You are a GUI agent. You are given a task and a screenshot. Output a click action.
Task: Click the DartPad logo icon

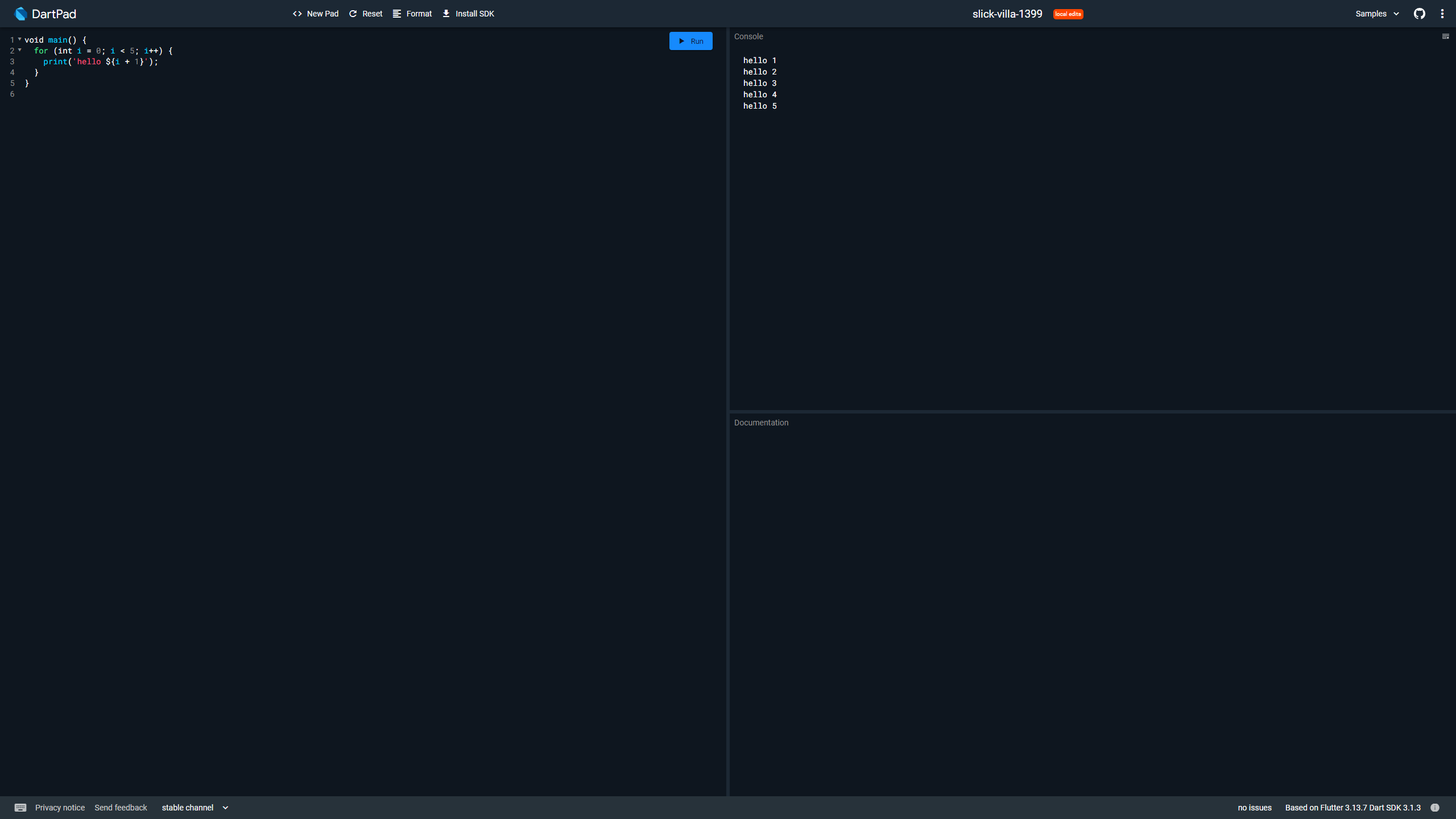point(20,14)
